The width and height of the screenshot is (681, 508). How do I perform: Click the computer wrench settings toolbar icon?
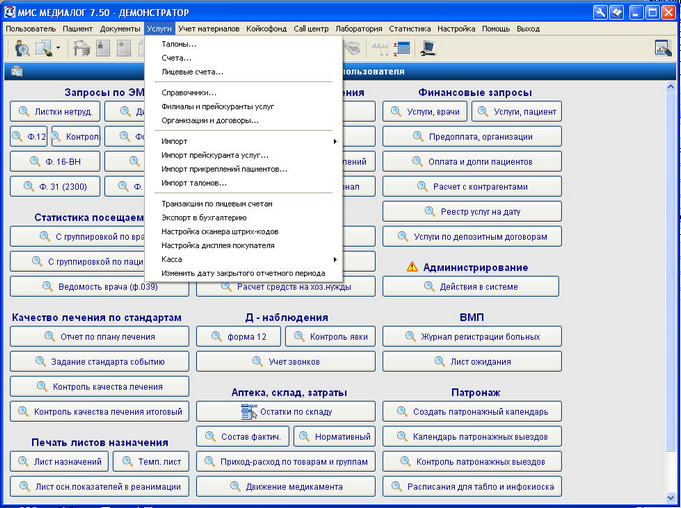(428, 48)
